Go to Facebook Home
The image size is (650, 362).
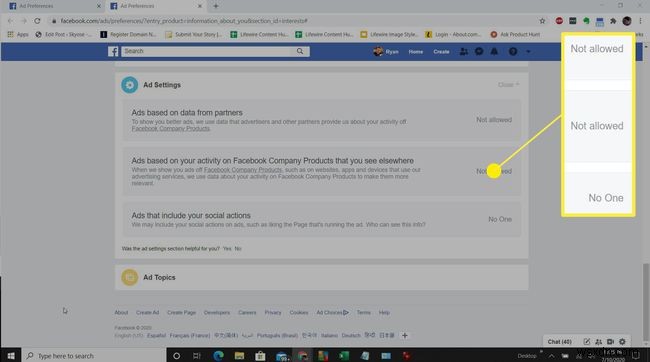tap(416, 52)
